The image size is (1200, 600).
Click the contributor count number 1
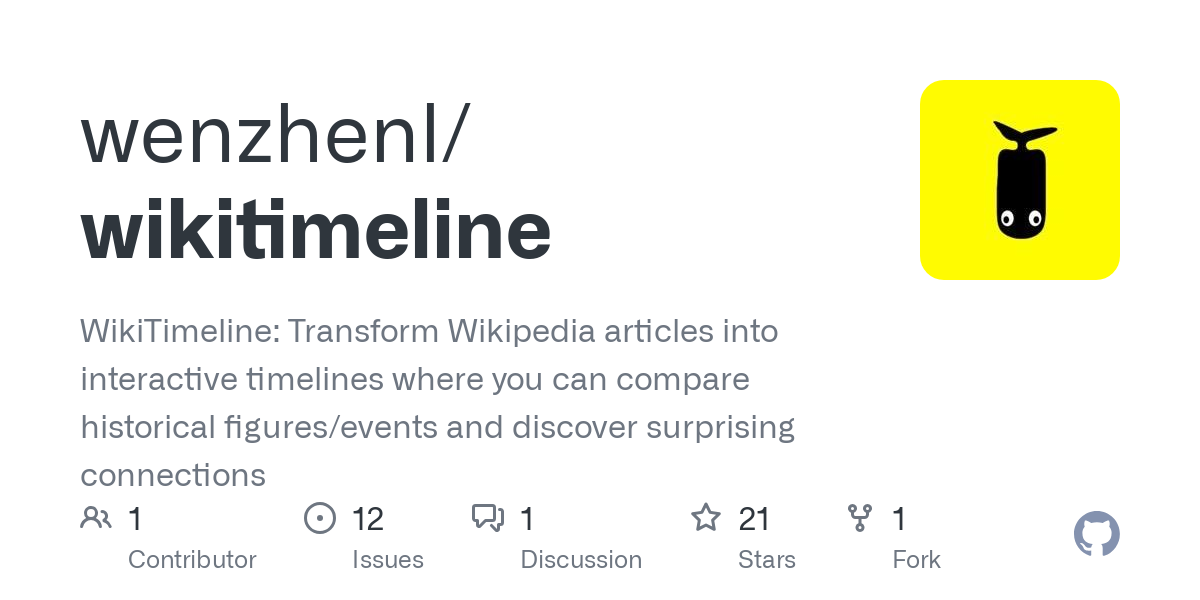[135, 519]
